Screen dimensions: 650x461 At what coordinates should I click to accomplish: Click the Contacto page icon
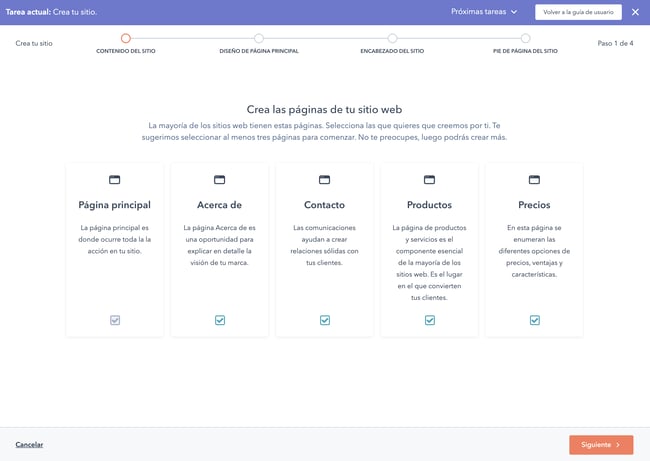(325, 180)
